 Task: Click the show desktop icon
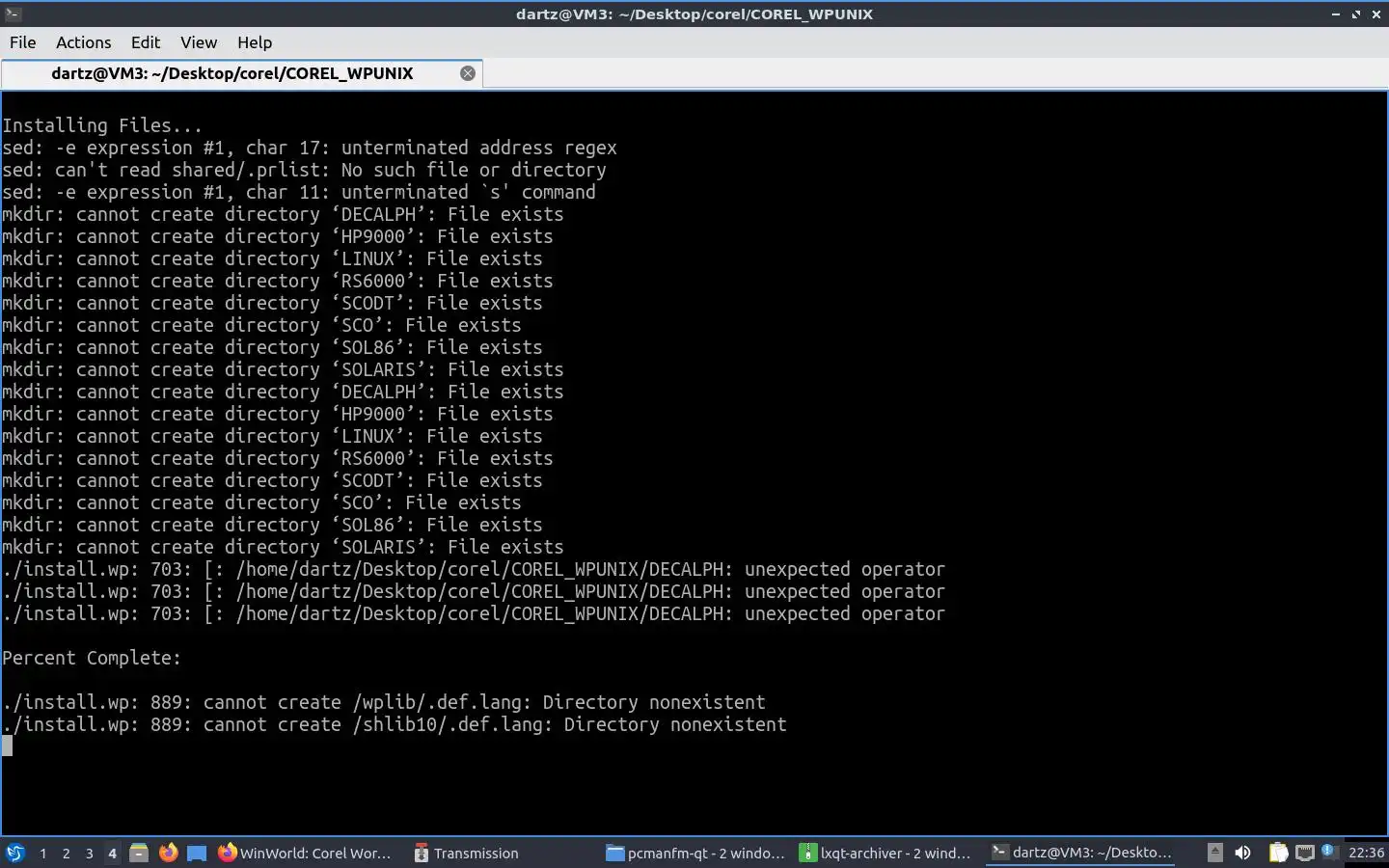197,853
